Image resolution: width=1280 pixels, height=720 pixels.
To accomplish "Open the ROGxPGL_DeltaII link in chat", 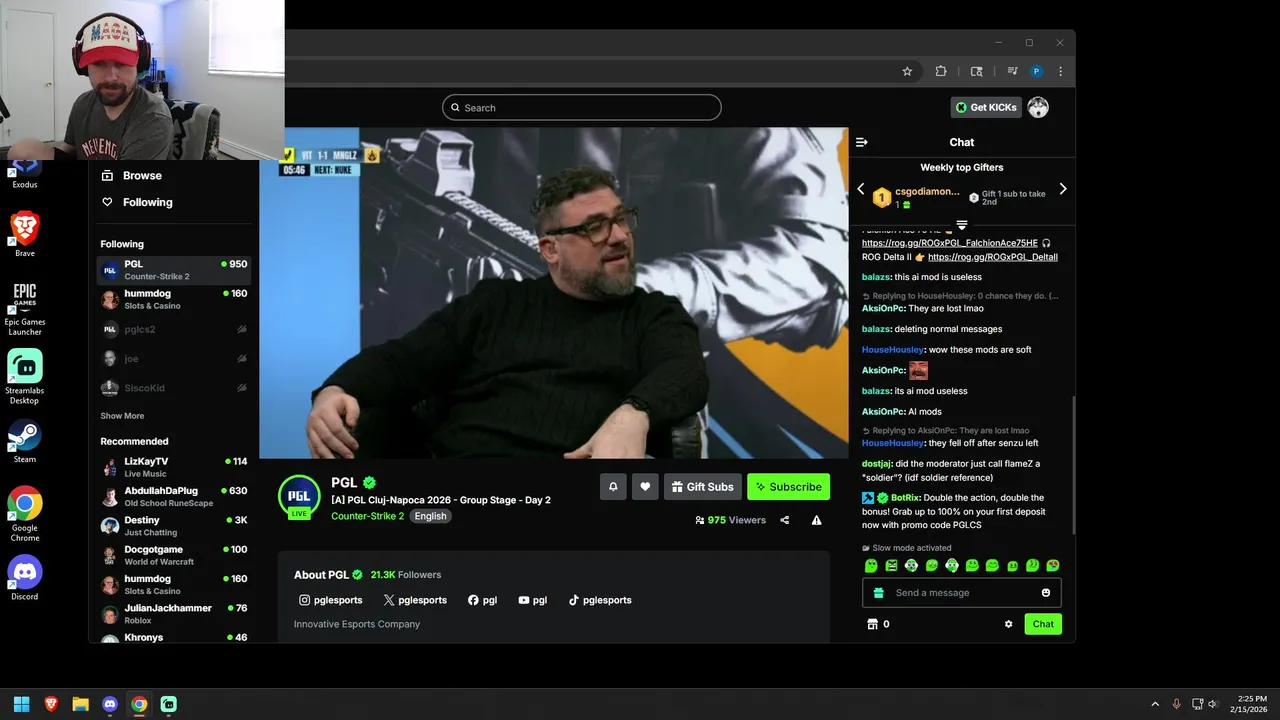I will pyautogui.click(x=993, y=257).
